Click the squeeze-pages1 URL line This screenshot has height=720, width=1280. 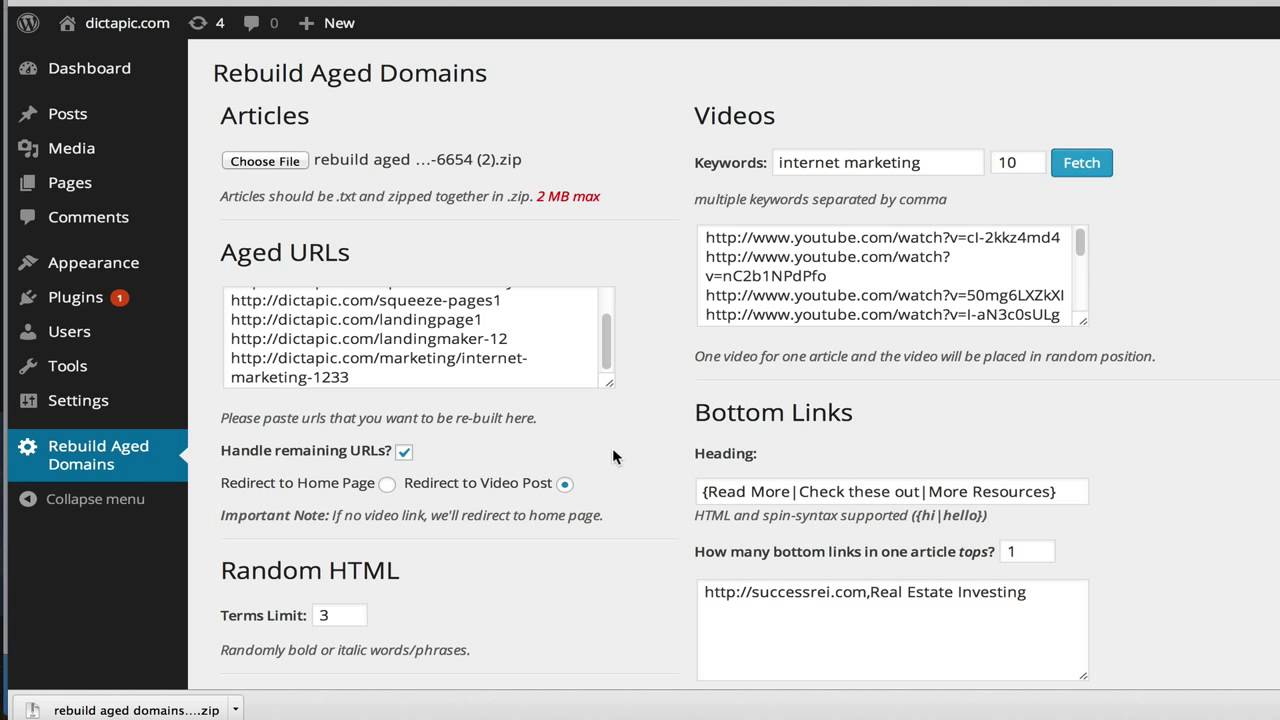pos(365,300)
